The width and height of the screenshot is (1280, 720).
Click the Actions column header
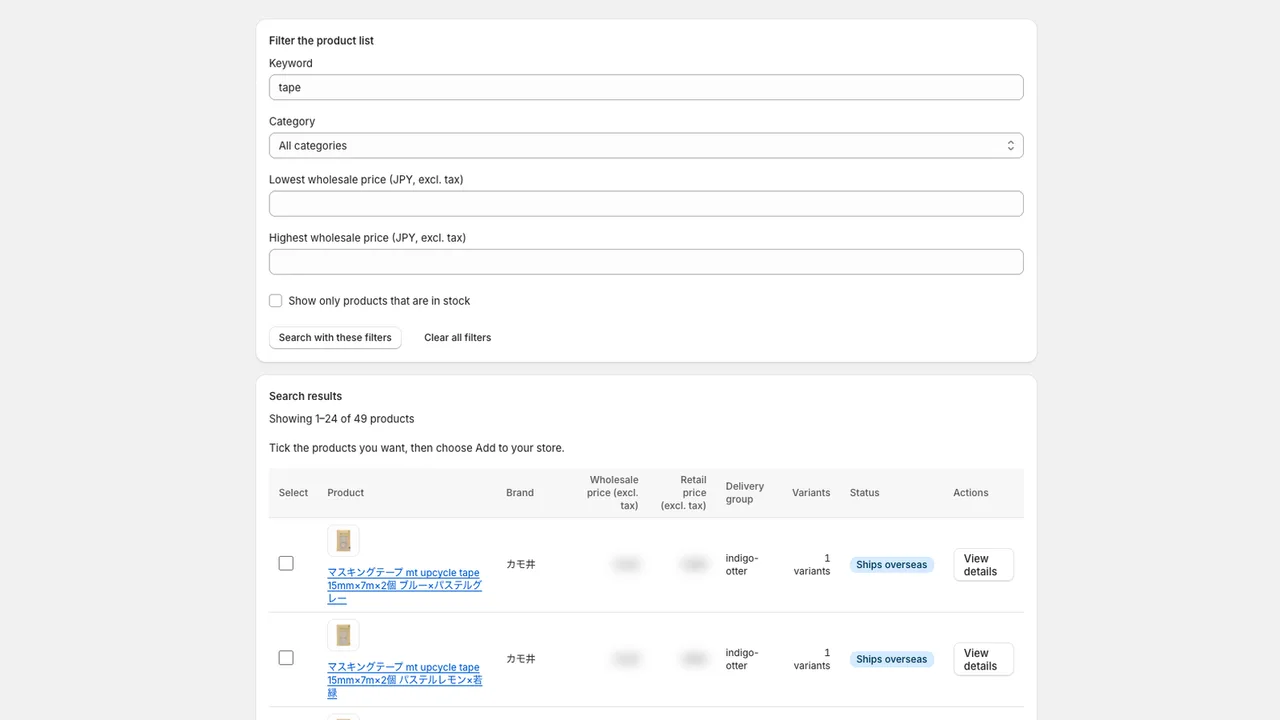[971, 492]
